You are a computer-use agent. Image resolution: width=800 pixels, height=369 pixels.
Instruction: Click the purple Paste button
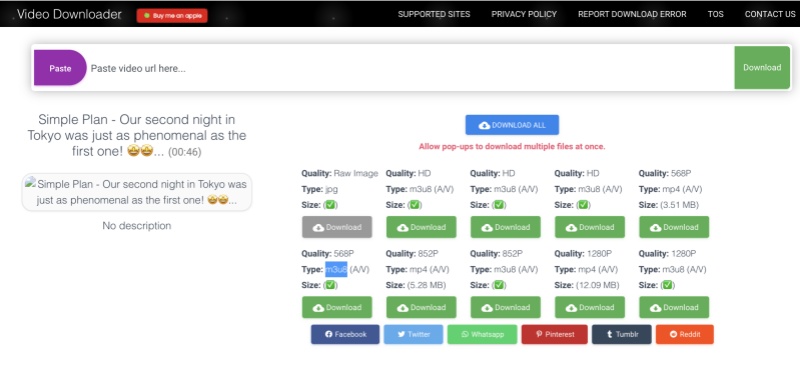coord(60,68)
